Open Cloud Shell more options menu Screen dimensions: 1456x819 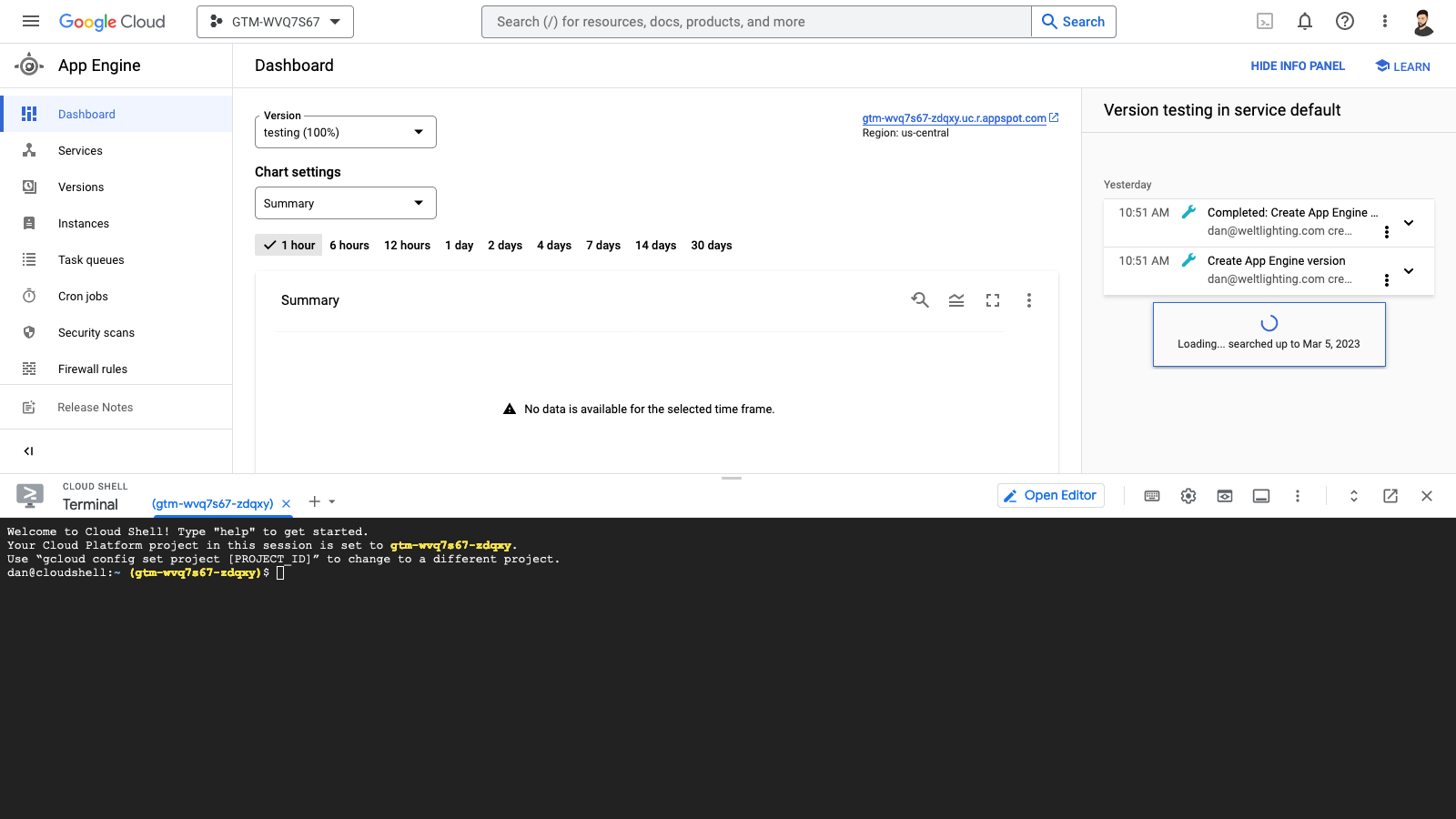tap(1298, 496)
